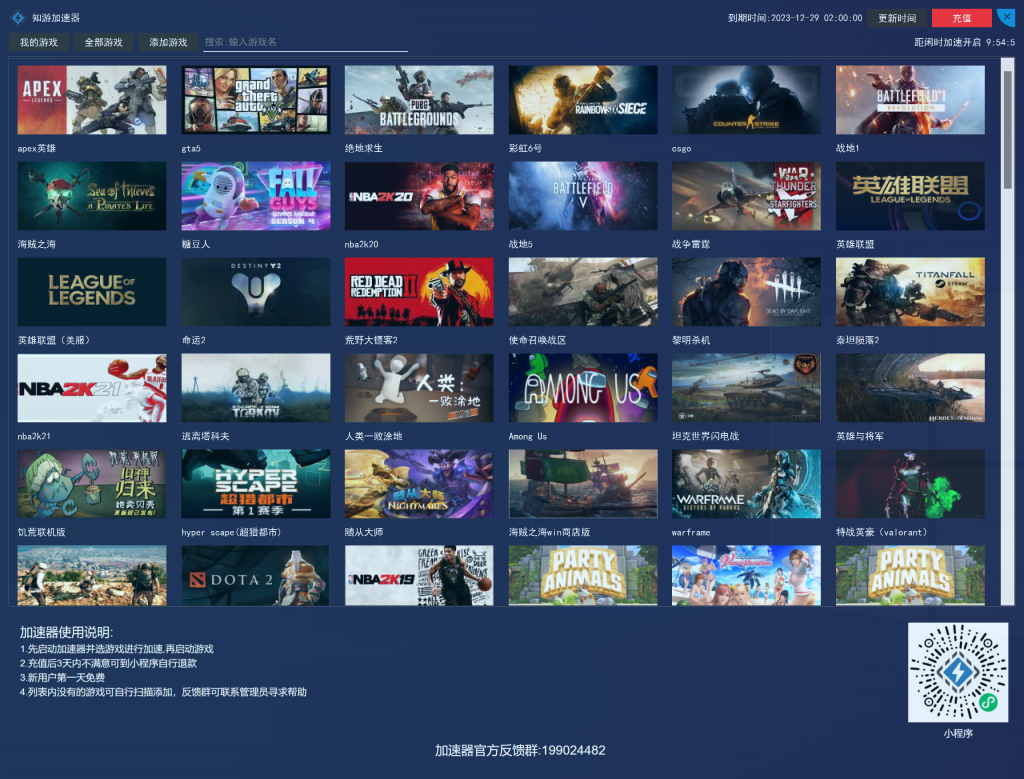Click the 加速器官方反馈群 group number text
The height and width of the screenshot is (779, 1024).
point(520,750)
